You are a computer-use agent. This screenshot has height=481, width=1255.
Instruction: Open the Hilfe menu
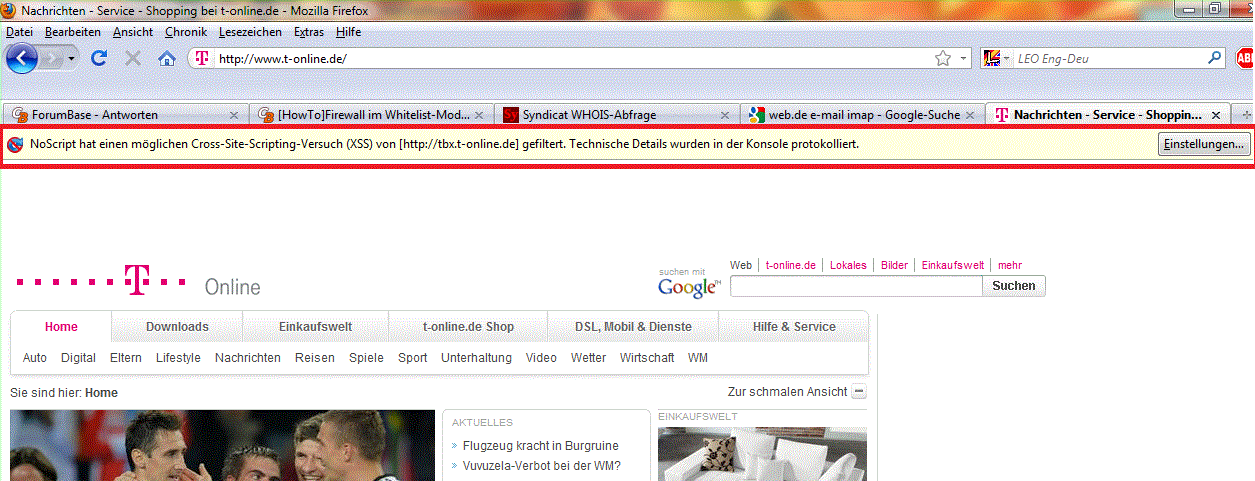point(348,32)
